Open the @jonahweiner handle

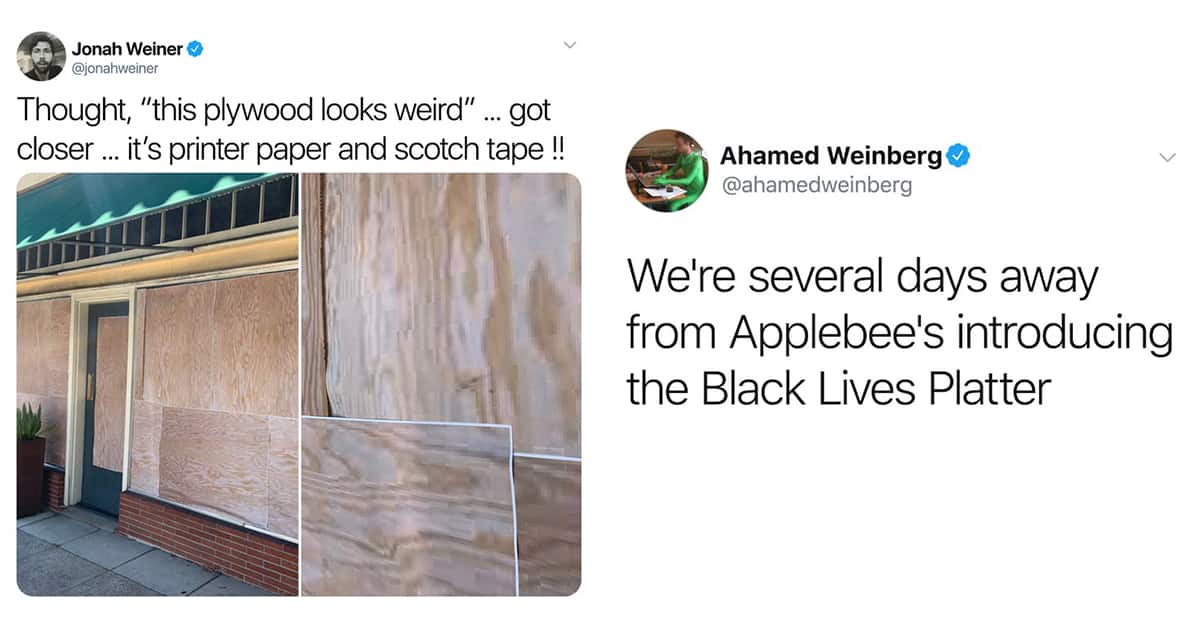(115, 68)
